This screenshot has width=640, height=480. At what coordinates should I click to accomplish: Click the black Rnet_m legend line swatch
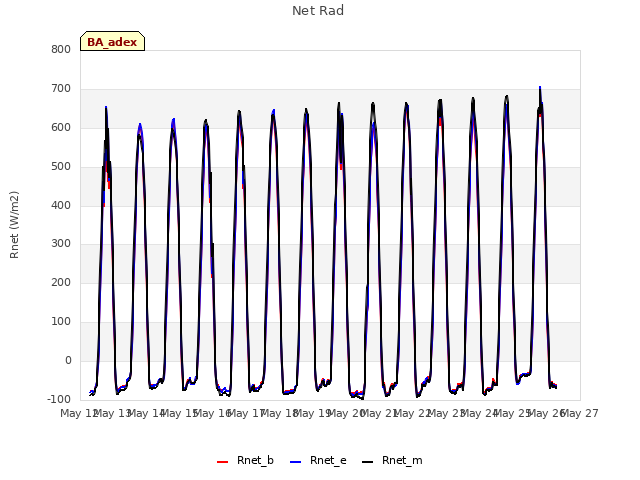coord(367,462)
